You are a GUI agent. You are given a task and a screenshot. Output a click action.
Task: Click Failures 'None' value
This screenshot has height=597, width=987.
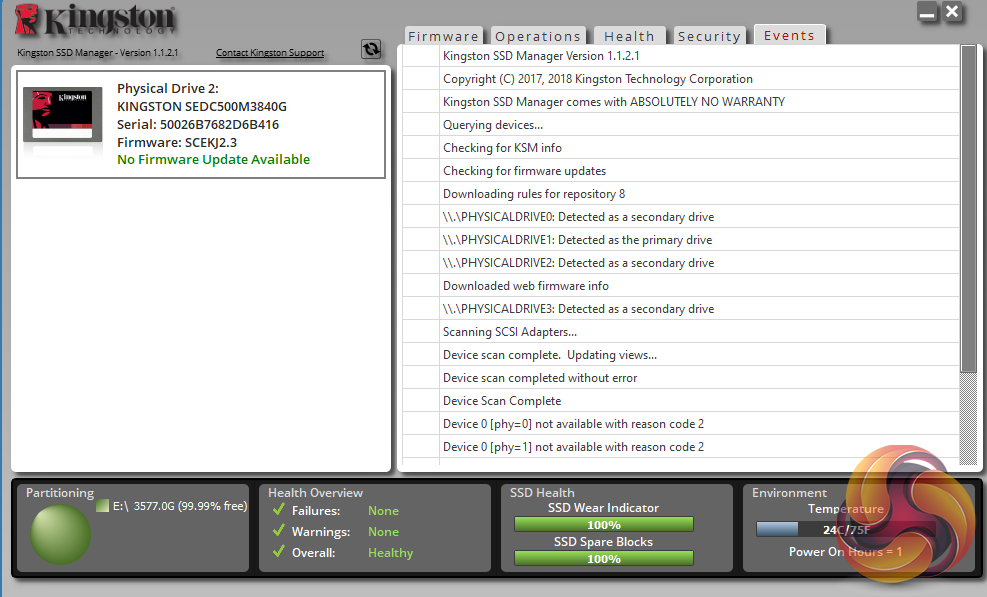click(383, 510)
